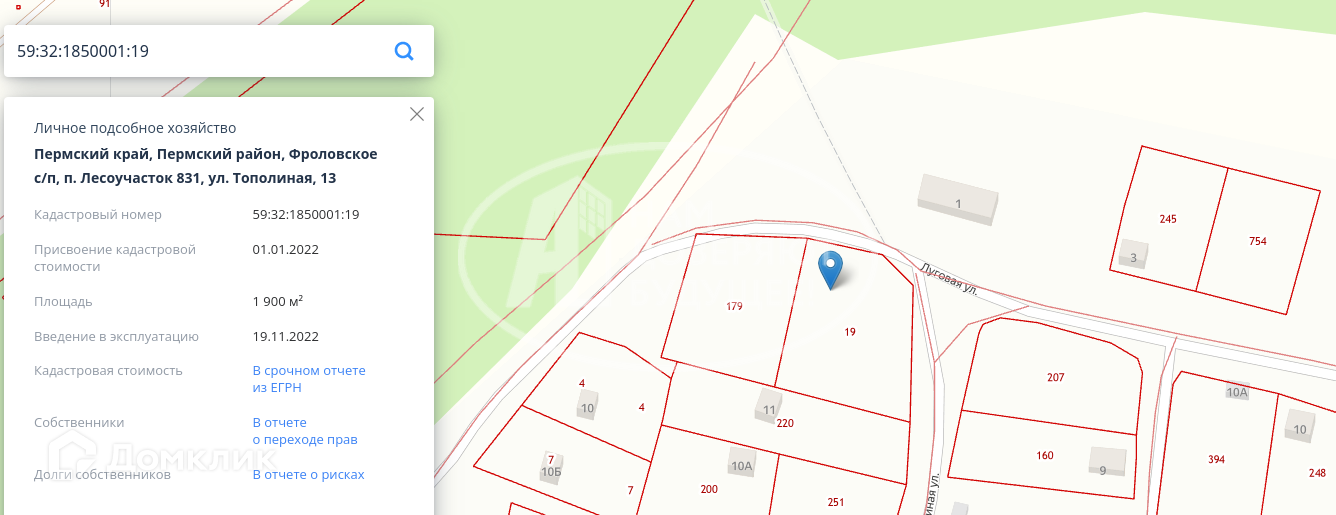Close the parcel info panel
Image resolution: width=1336 pixels, height=515 pixels.
point(417,114)
